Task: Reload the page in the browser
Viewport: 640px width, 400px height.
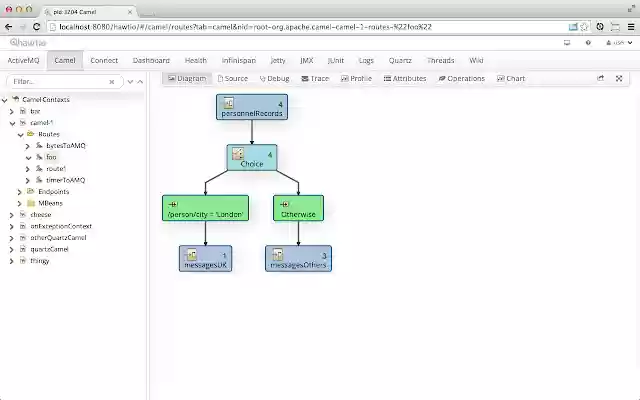Action: point(36,27)
